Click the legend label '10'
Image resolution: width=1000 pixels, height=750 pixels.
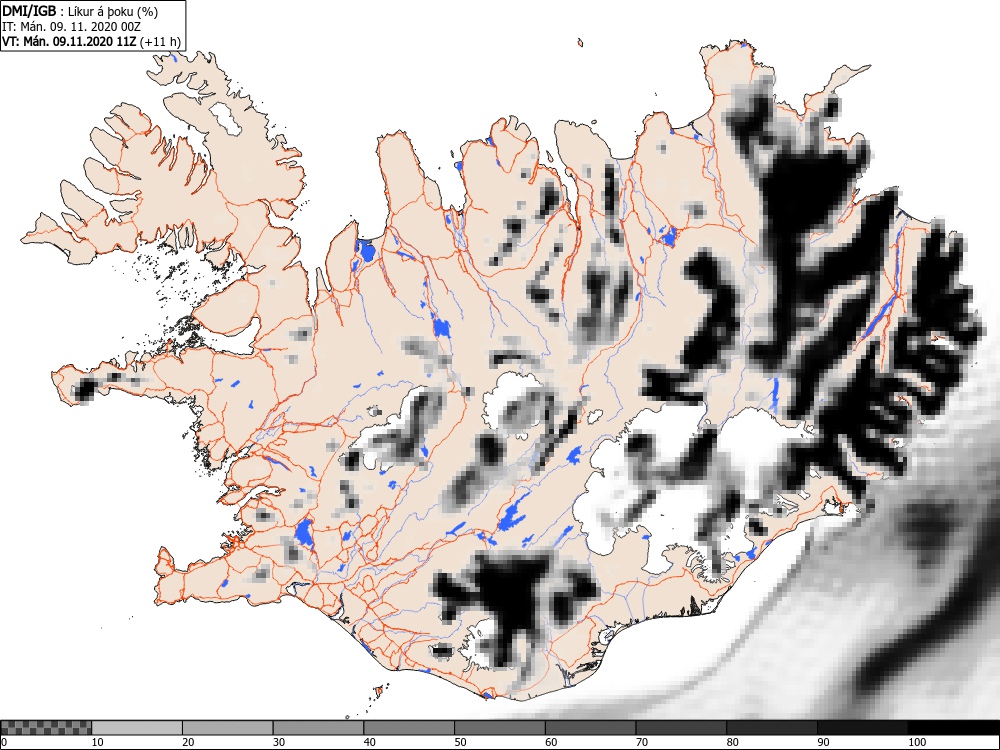[98, 742]
